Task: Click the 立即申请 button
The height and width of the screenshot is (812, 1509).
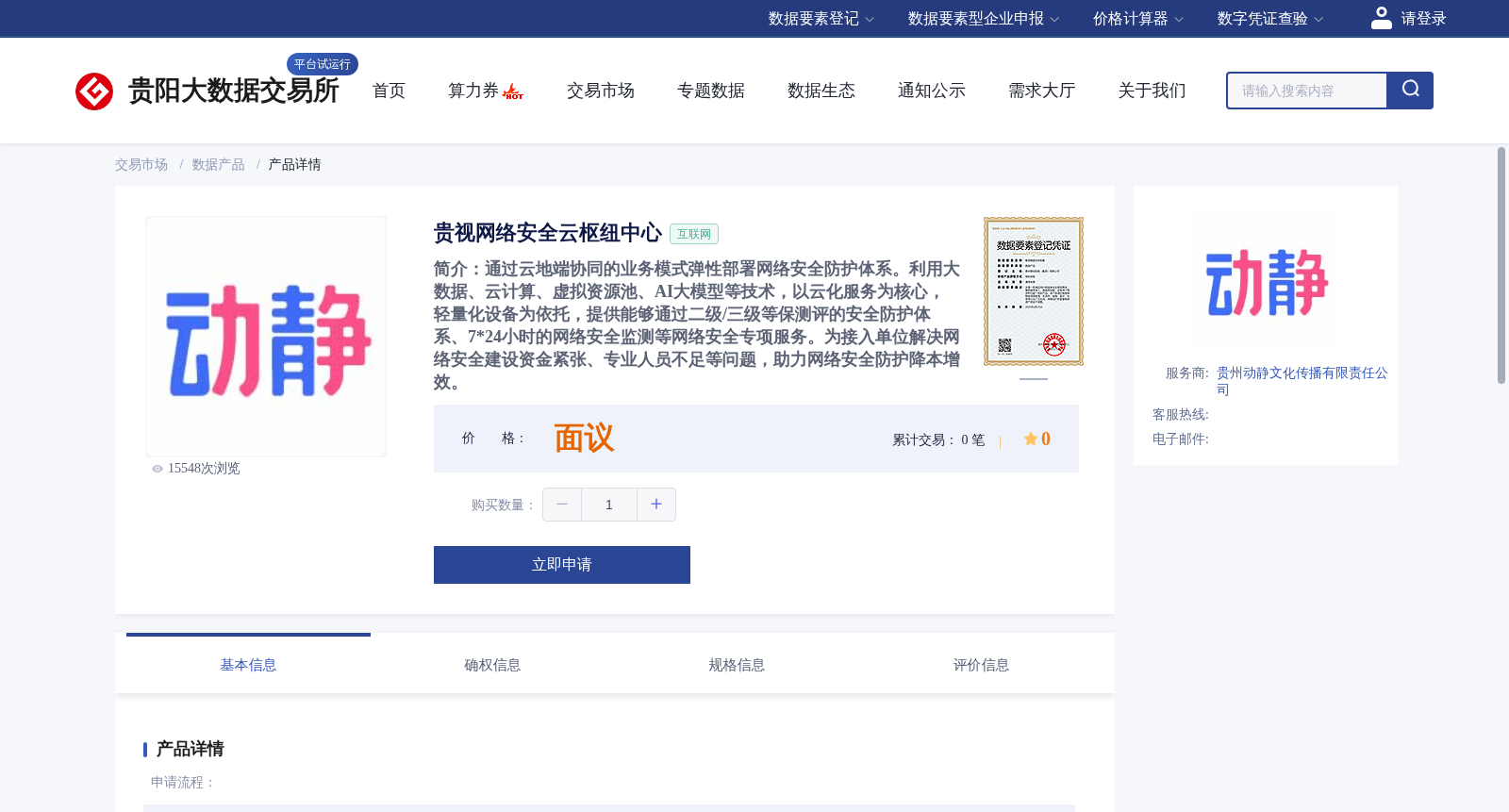Action: click(562, 565)
